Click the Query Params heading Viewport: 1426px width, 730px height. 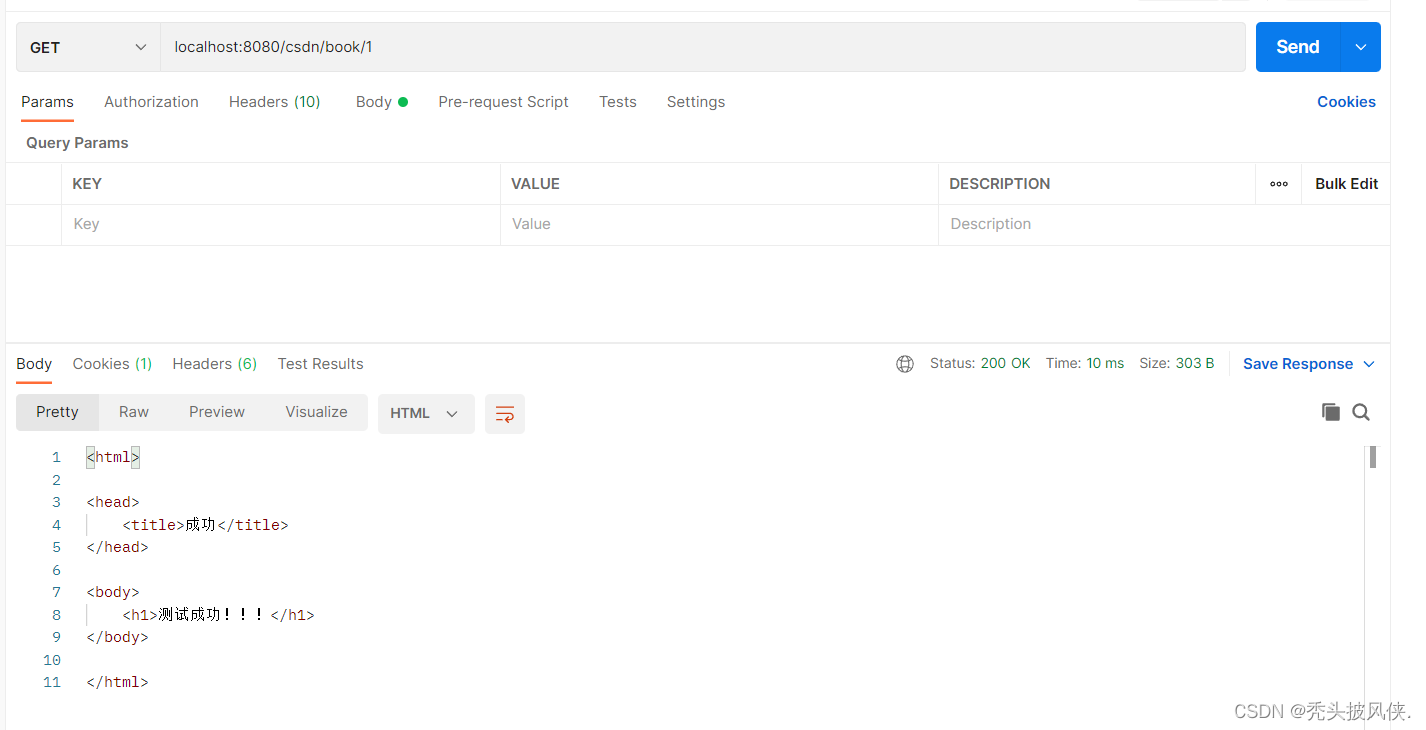(77, 143)
